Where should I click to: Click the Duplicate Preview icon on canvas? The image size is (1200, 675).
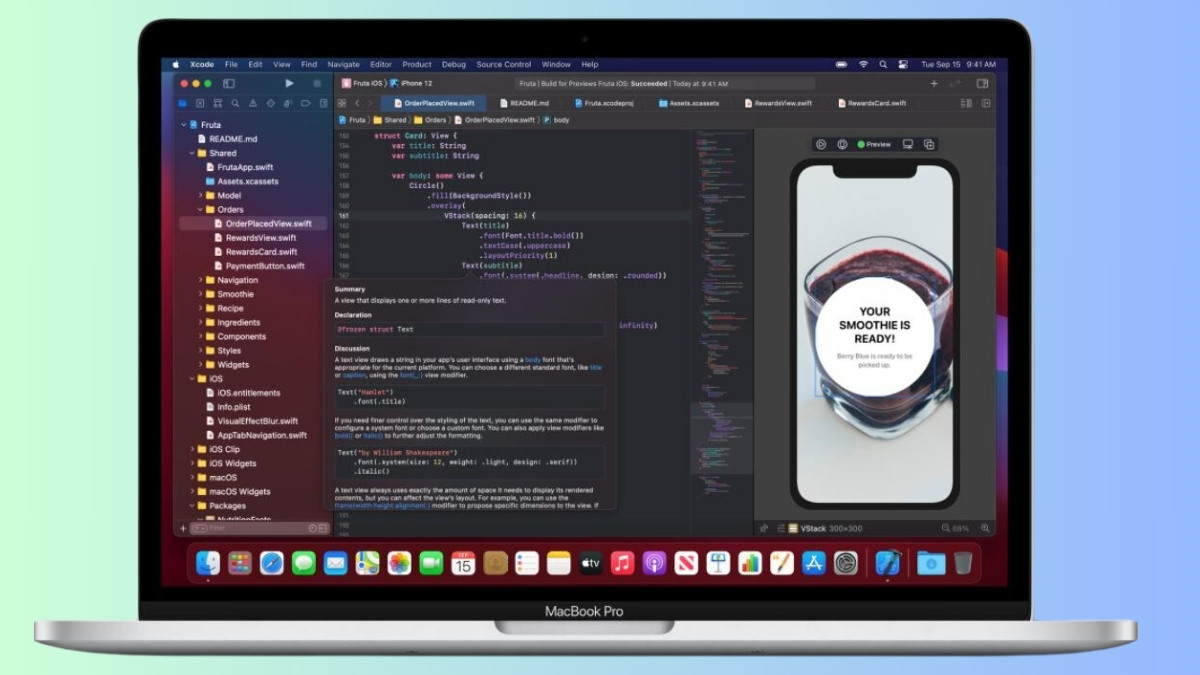point(929,144)
